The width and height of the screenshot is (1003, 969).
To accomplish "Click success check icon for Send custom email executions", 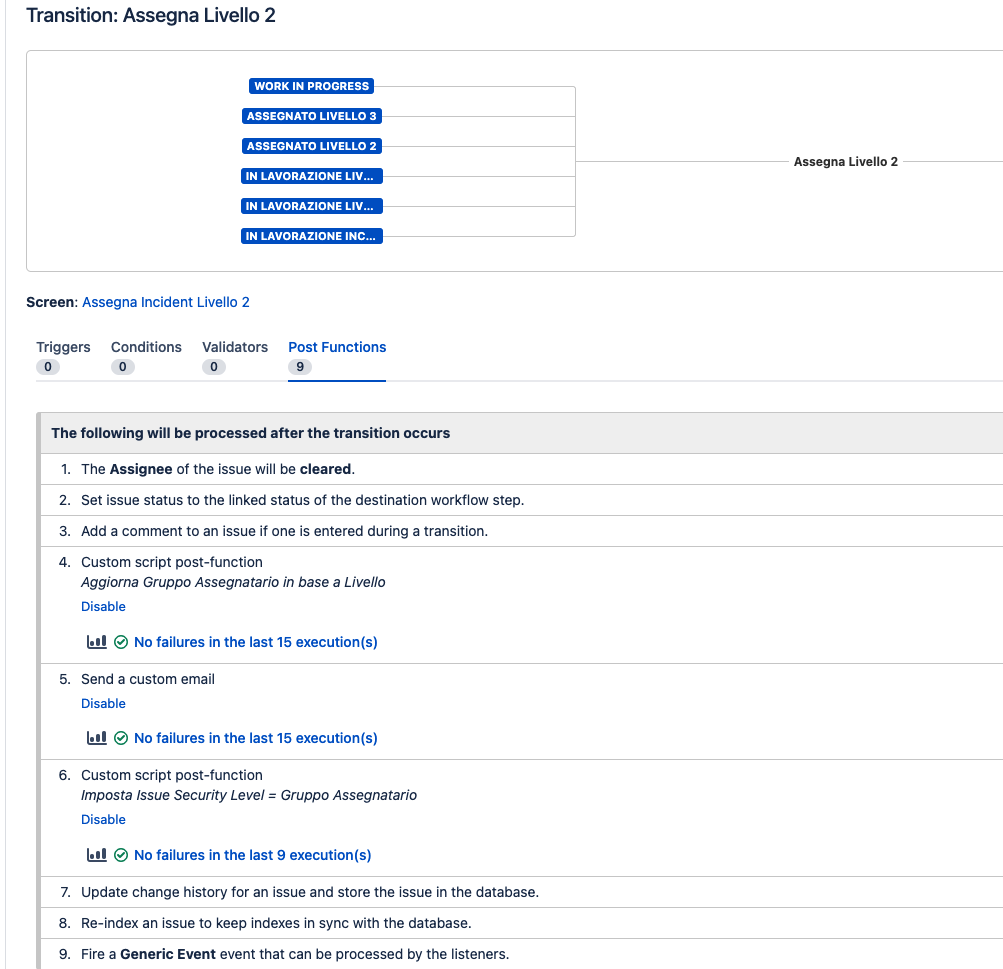I will 120,737.
